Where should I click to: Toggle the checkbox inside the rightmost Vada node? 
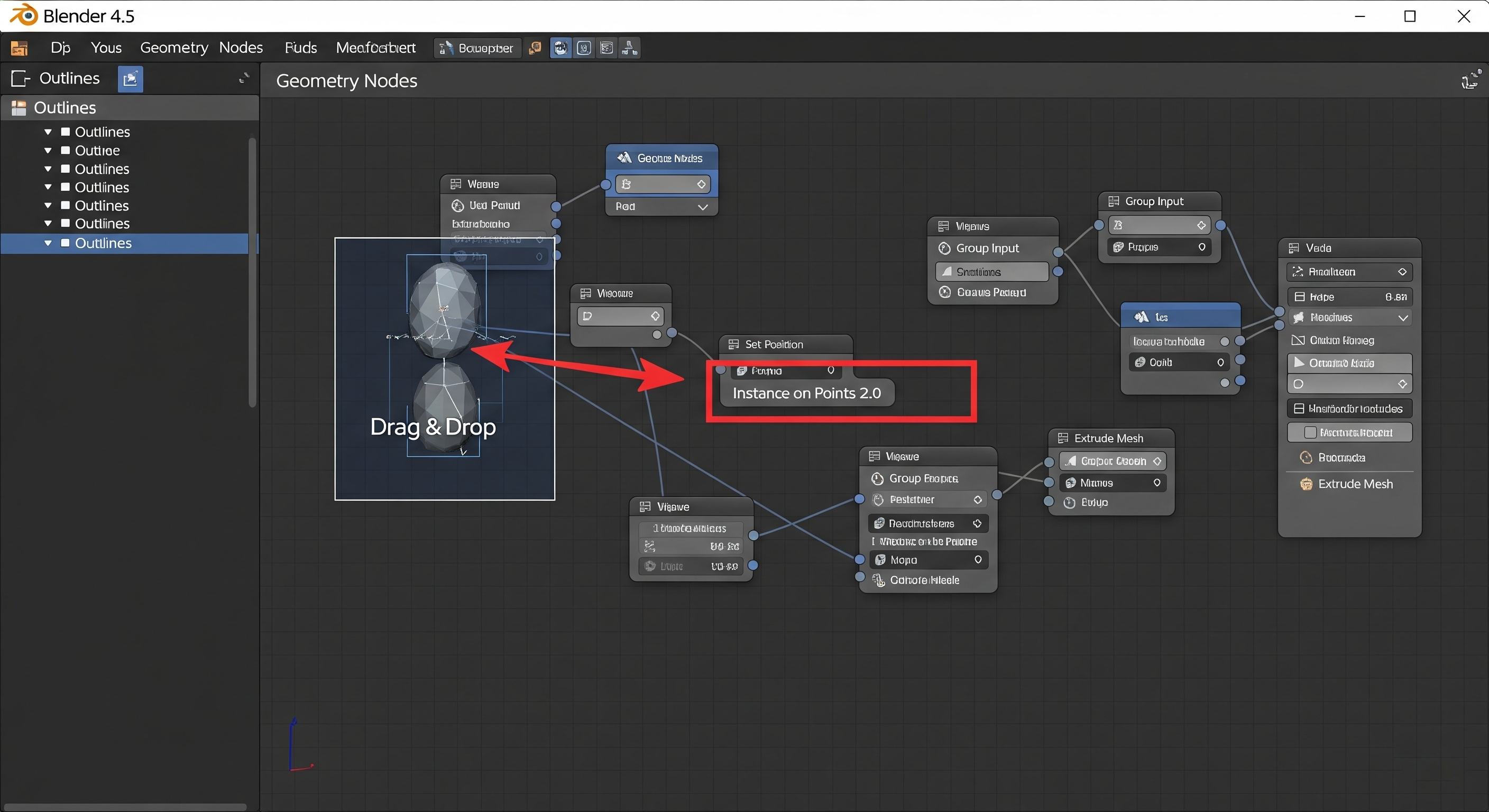pyautogui.click(x=1310, y=432)
